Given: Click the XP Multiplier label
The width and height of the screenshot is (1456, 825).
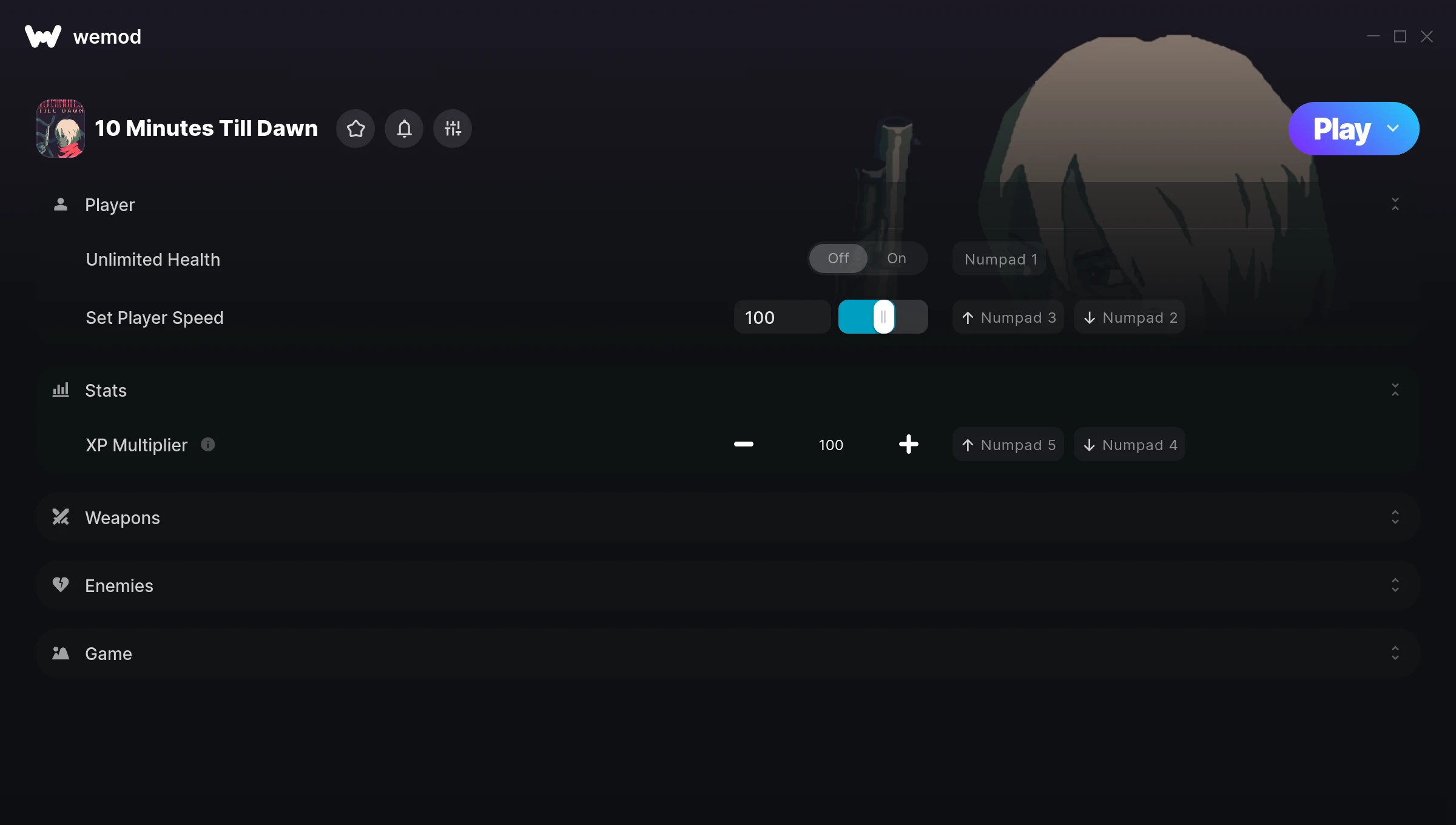Looking at the screenshot, I should coord(136,445).
